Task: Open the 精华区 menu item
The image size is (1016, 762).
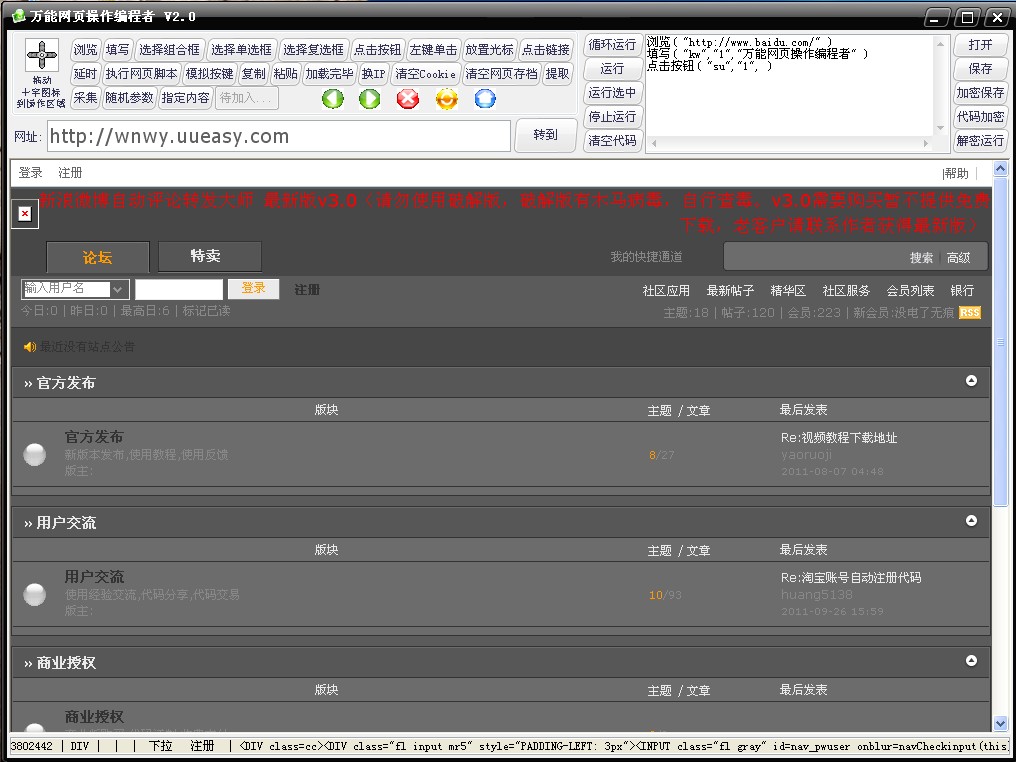Action: (788, 290)
